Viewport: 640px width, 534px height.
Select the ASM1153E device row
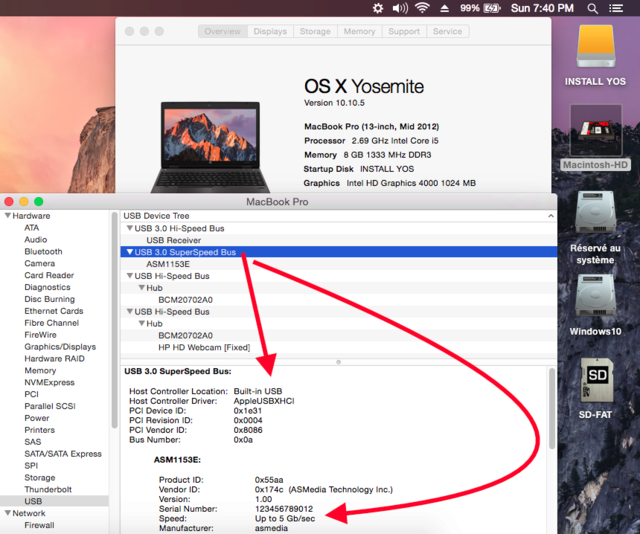pyautogui.click(x=339, y=264)
